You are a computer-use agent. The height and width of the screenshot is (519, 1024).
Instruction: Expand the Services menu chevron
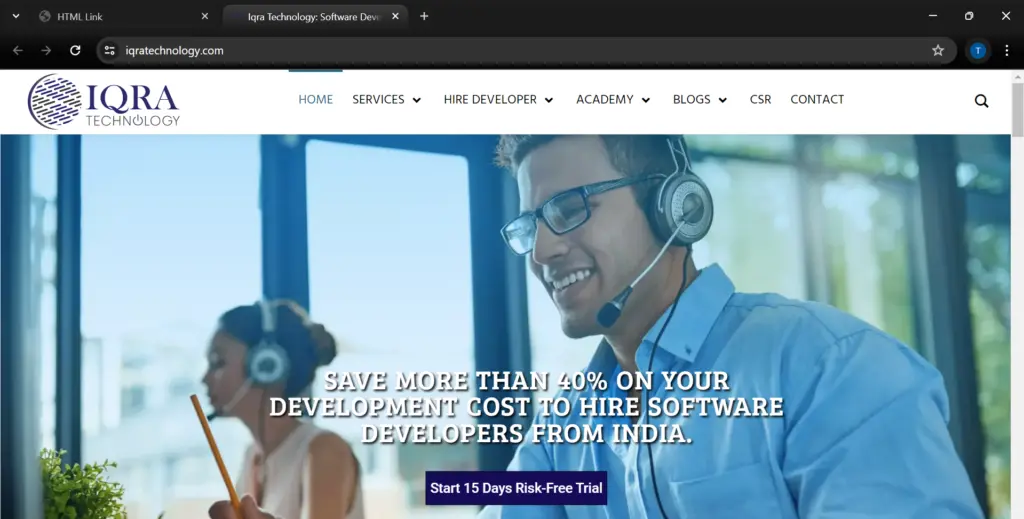417,100
